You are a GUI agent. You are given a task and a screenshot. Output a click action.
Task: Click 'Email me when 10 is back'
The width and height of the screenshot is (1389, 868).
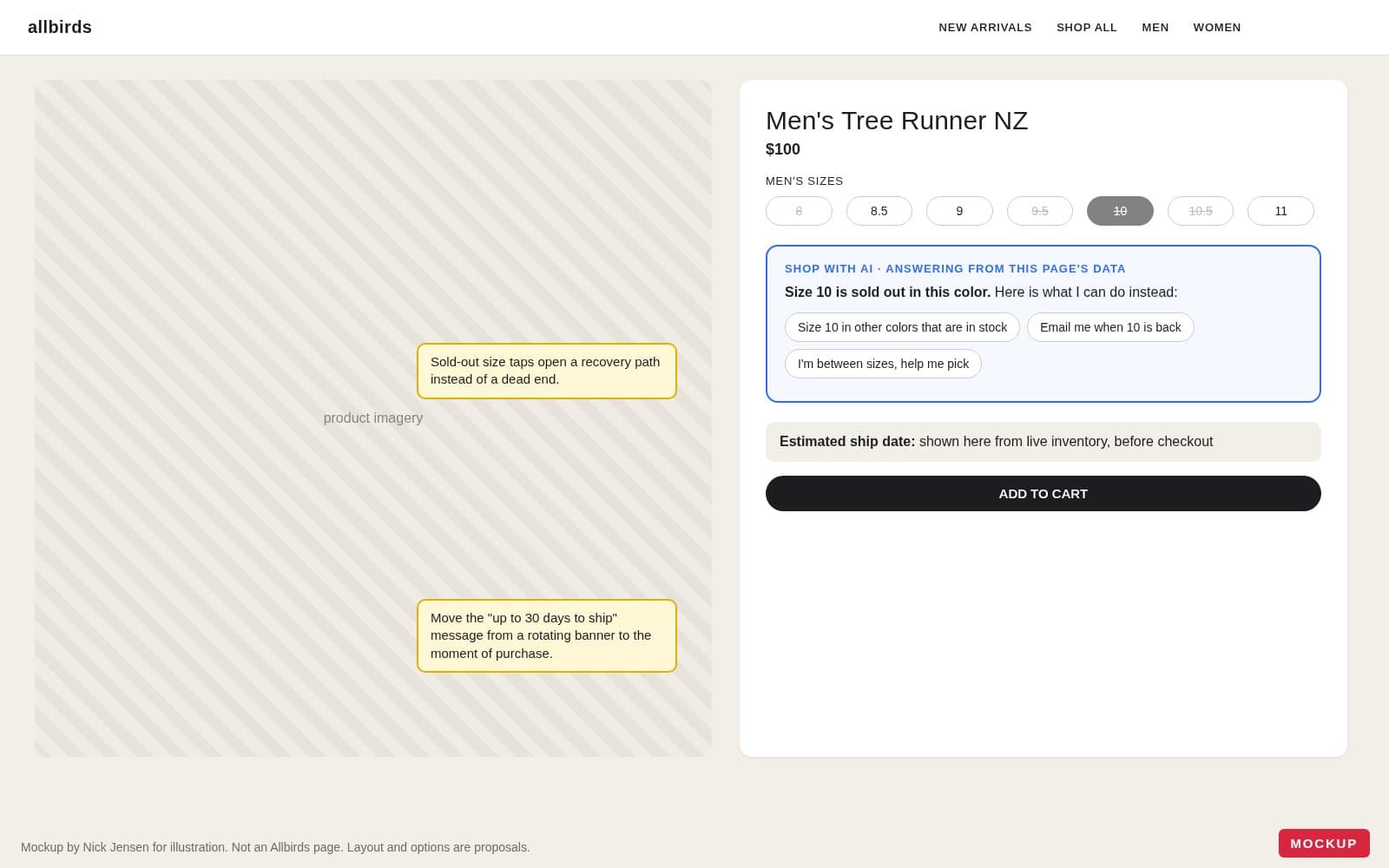1110,327
